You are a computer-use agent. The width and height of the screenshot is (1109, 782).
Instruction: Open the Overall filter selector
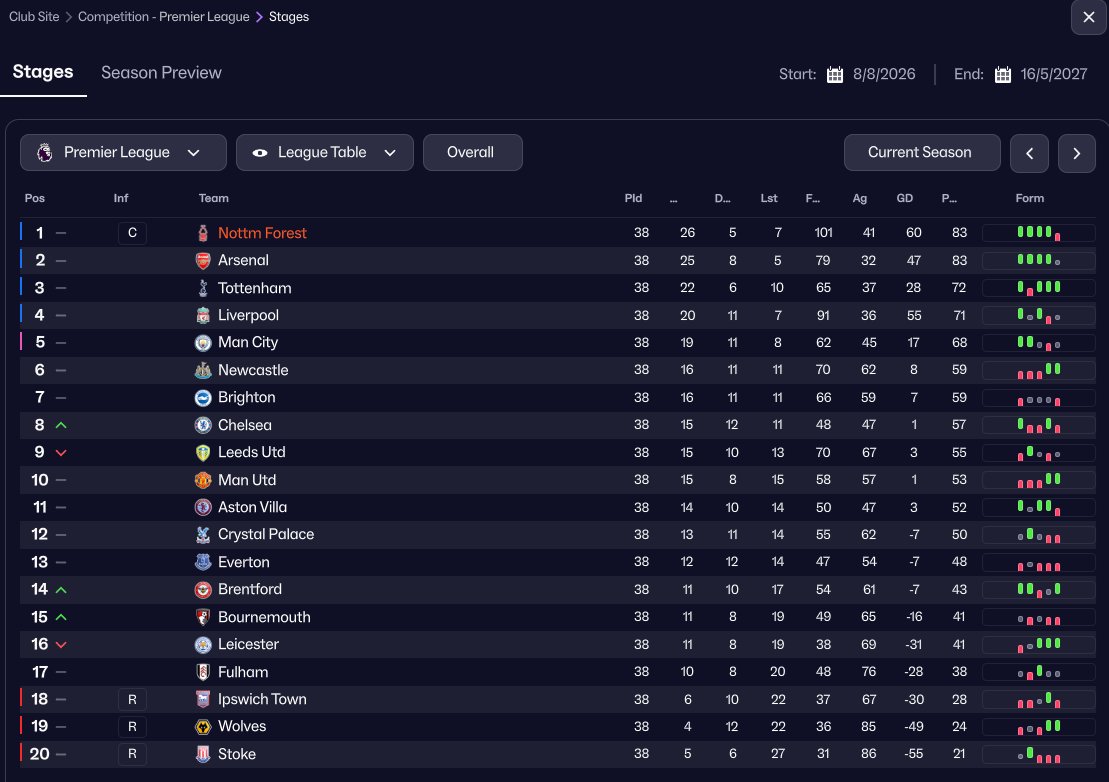point(472,153)
